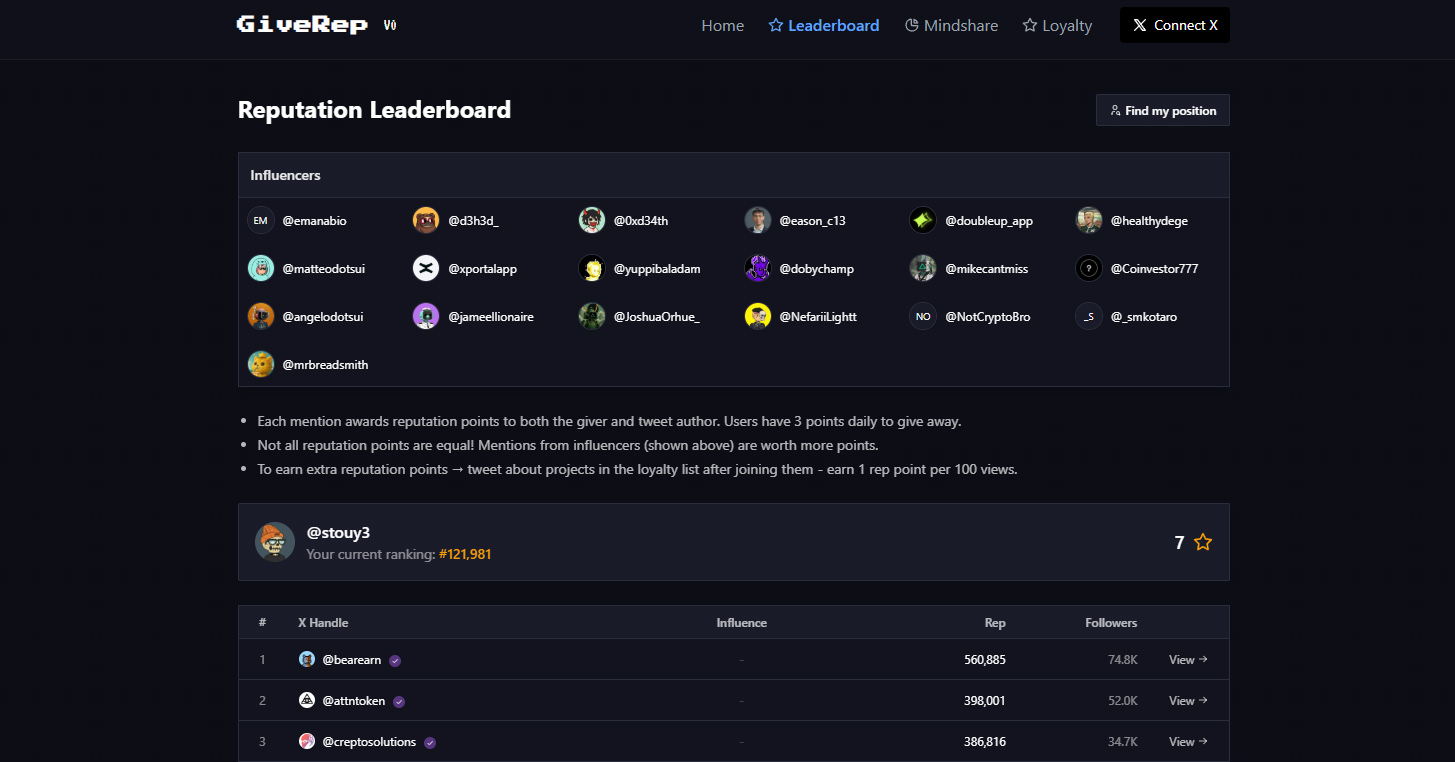Click @attntoken's profile avatar in the table
The height and width of the screenshot is (762, 1455).
306,700
